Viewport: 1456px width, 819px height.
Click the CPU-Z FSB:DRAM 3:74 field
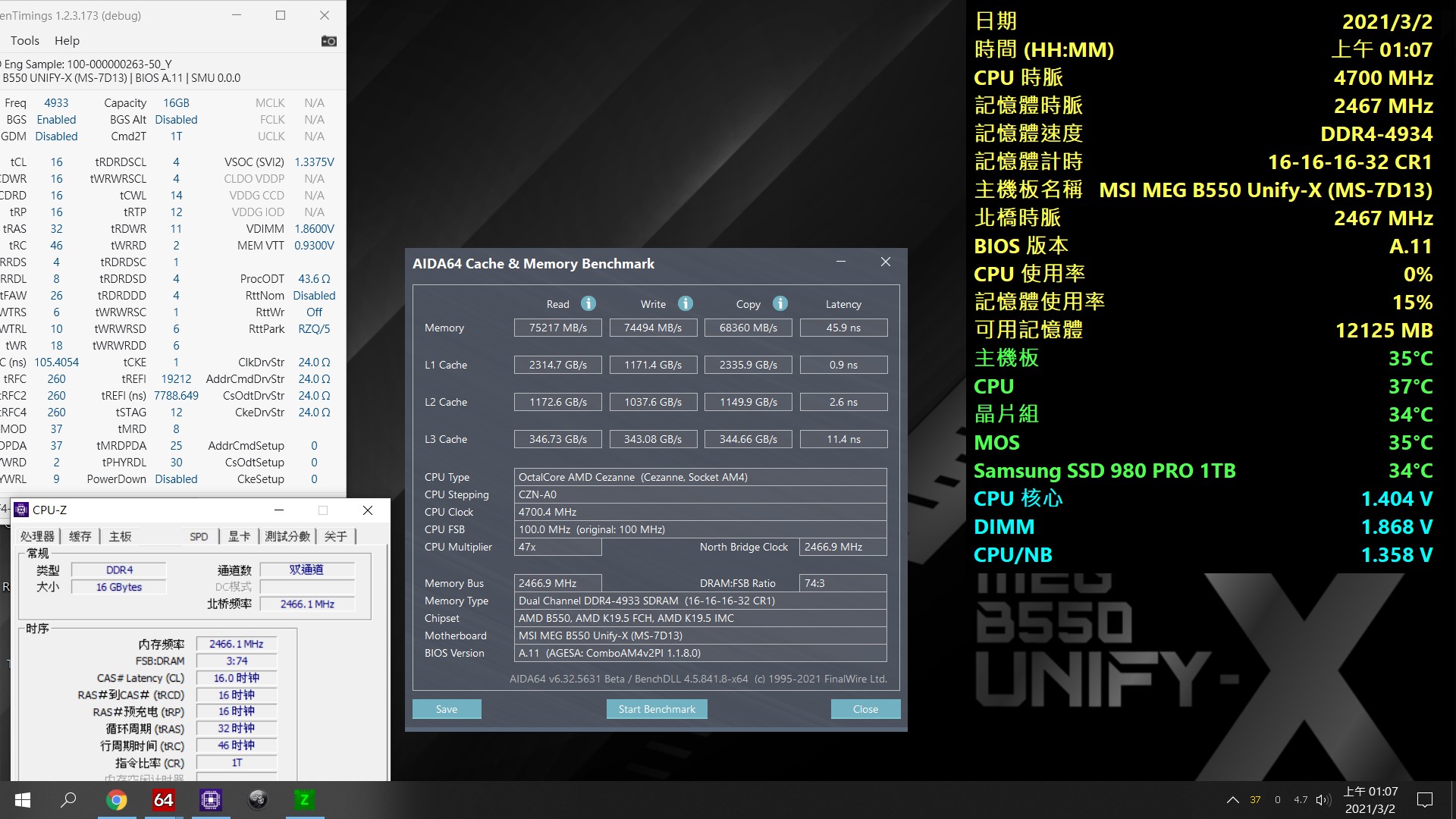237,661
